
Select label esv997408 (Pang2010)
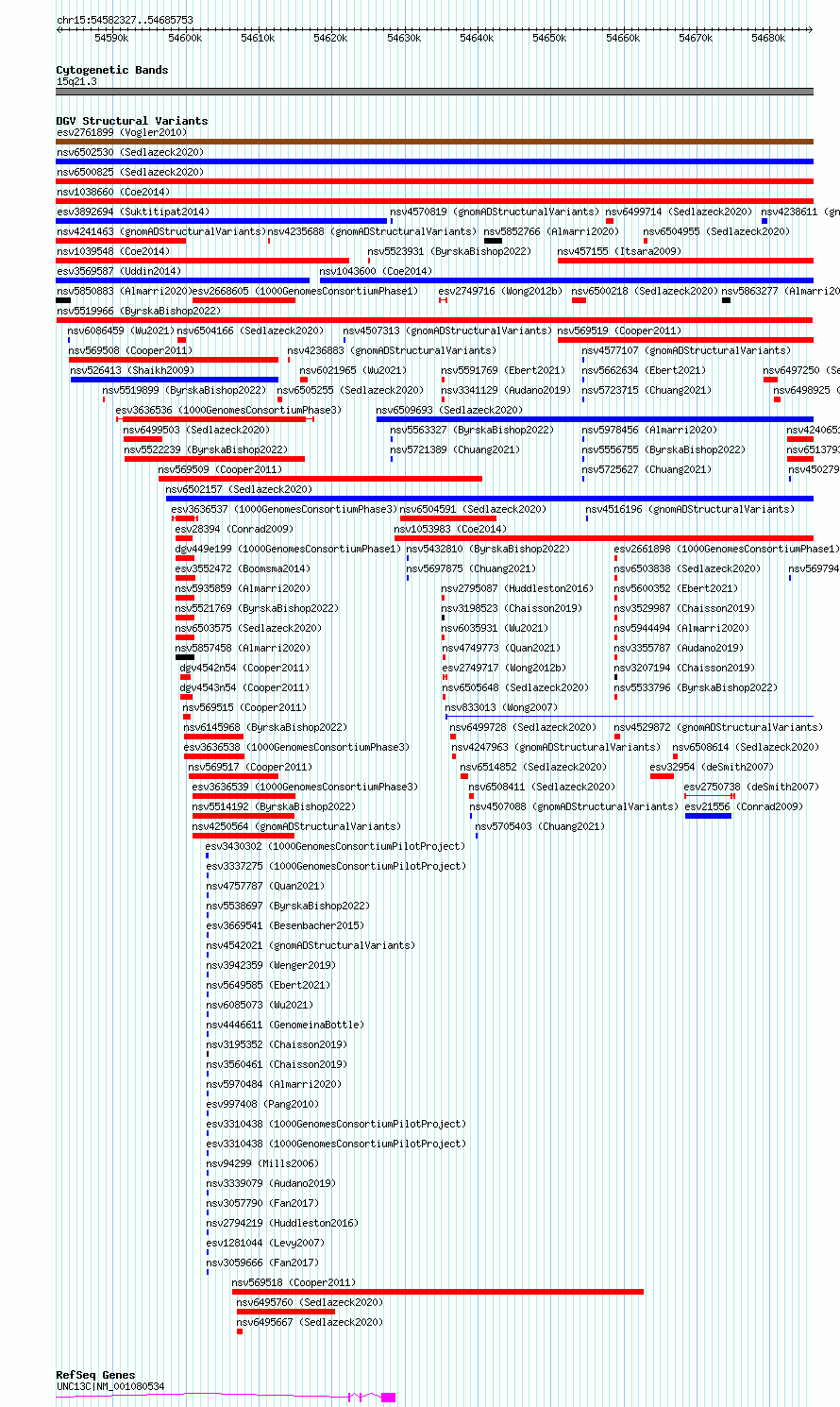(262, 1104)
